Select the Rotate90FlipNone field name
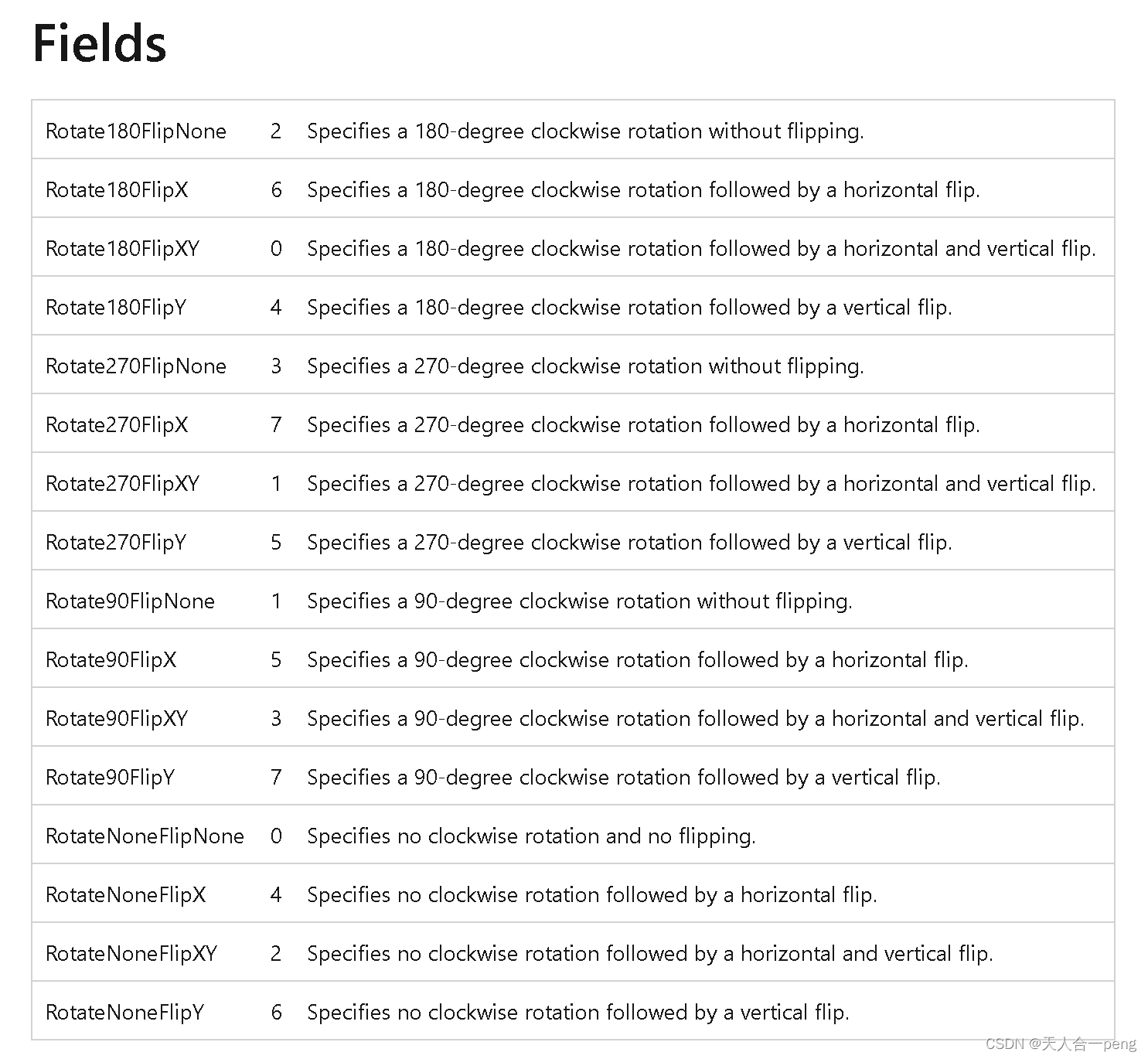Viewport: 1148px width, 1059px height. coord(131,601)
